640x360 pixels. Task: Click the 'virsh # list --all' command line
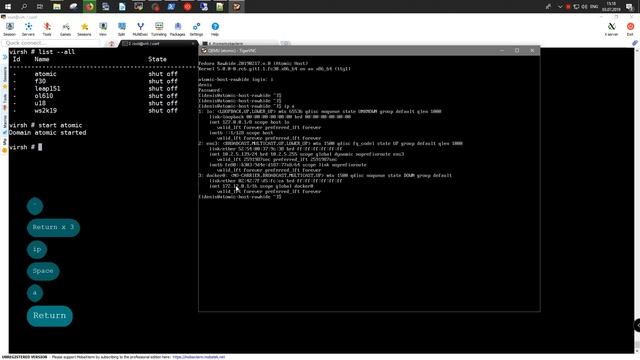[42, 52]
